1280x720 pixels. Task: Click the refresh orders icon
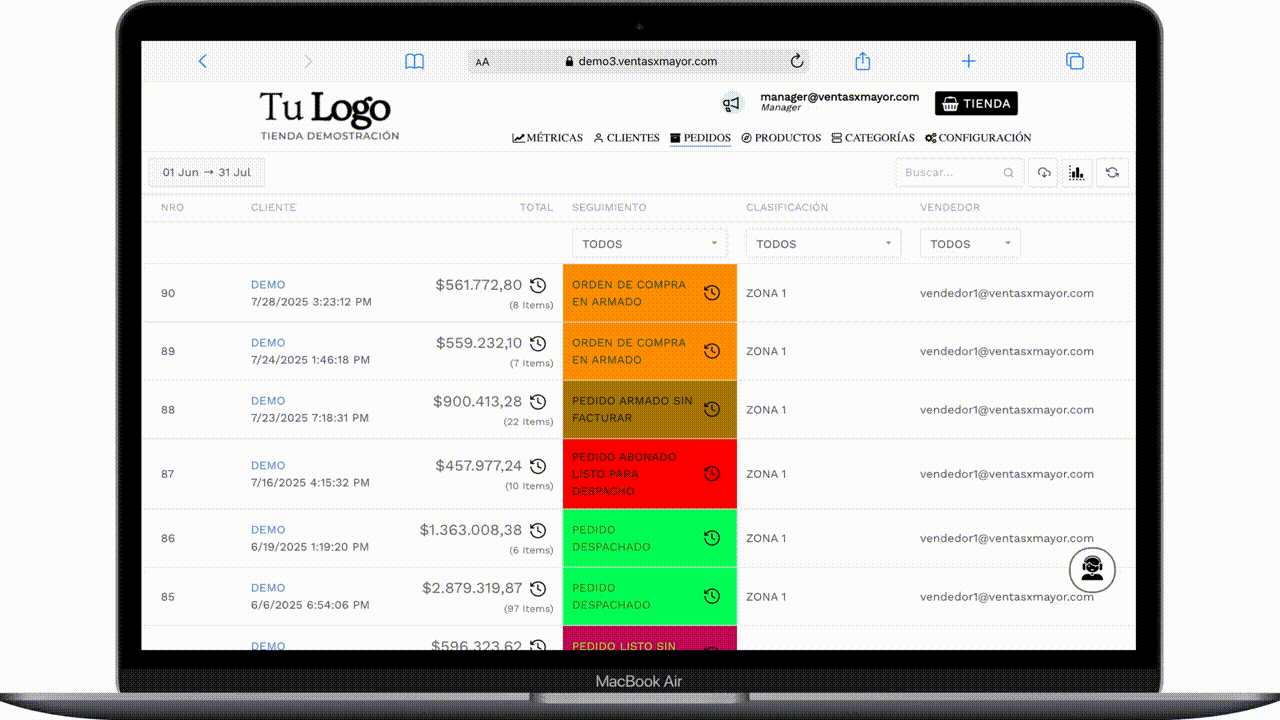point(1112,172)
